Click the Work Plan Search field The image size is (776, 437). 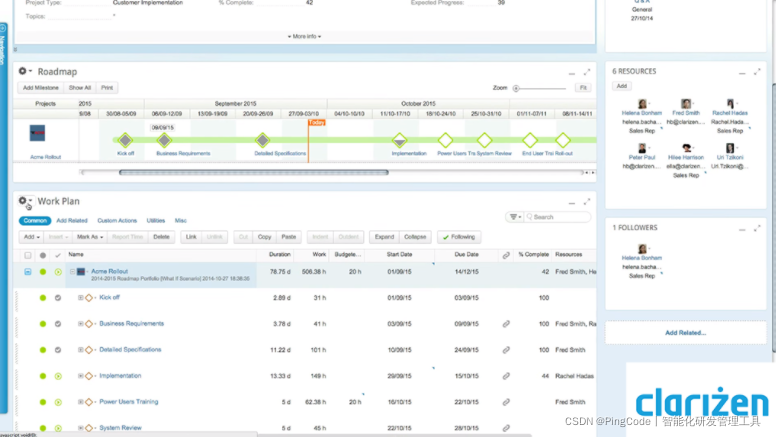pos(558,217)
